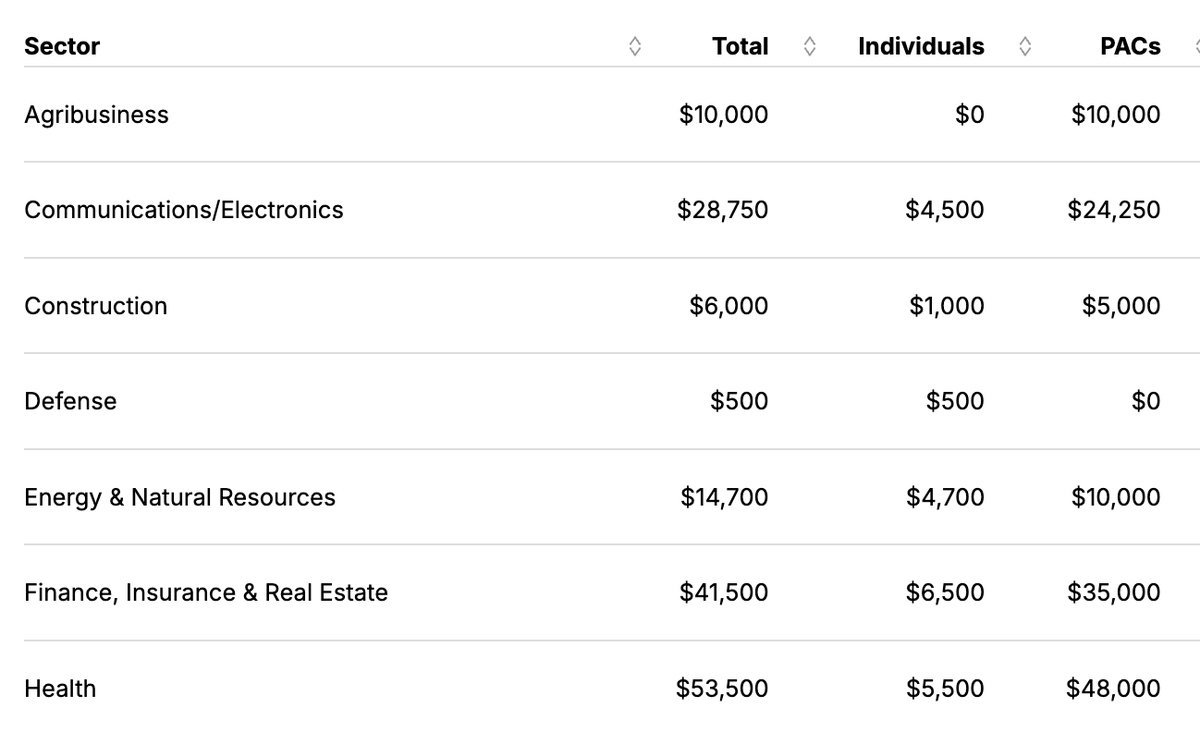Click the Sector column header

pyautogui.click(x=62, y=46)
